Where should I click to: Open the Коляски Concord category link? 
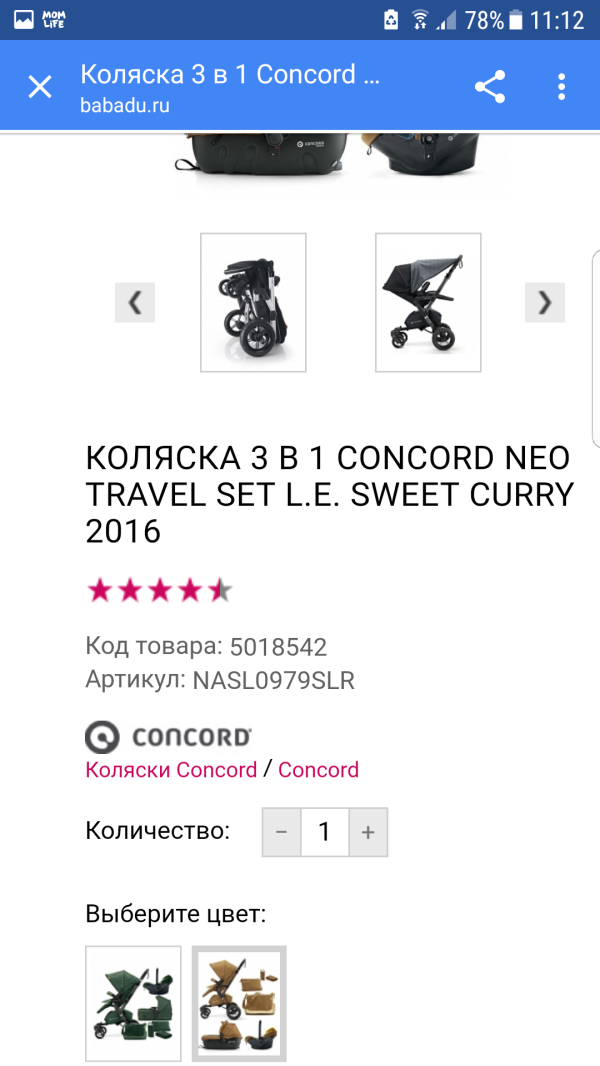click(x=171, y=770)
